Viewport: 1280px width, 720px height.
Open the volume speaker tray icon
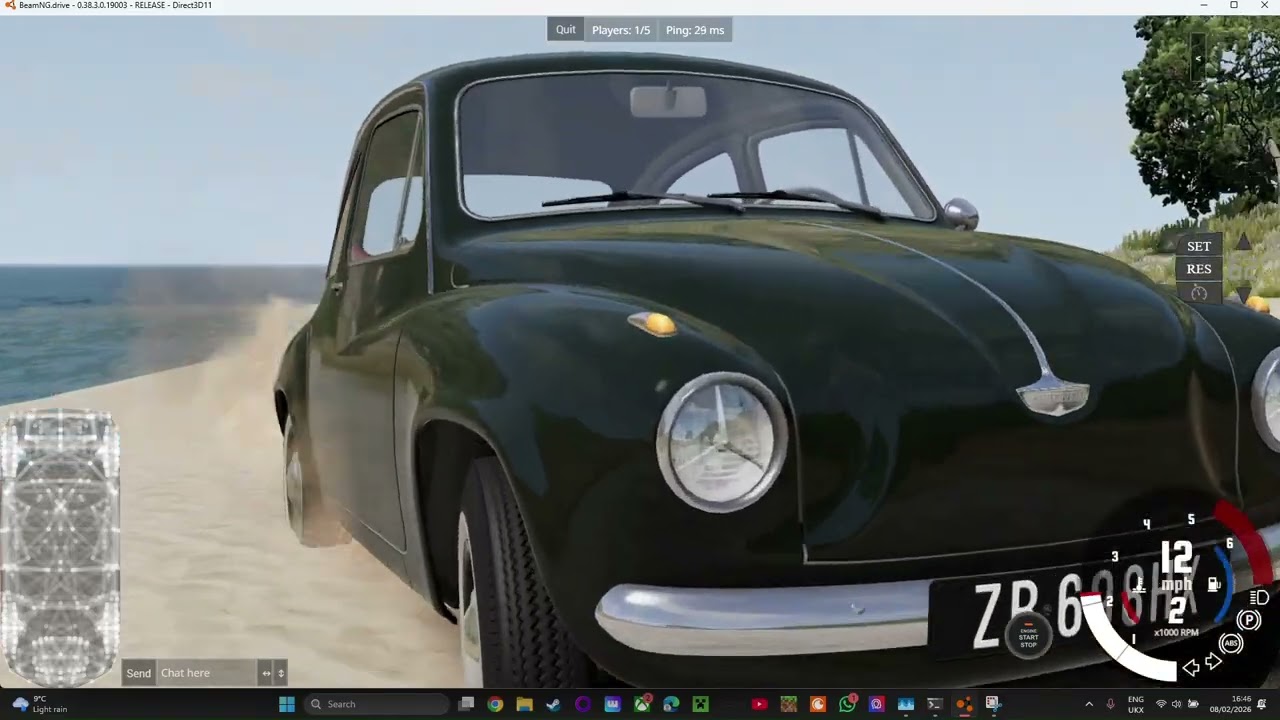tap(1176, 704)
